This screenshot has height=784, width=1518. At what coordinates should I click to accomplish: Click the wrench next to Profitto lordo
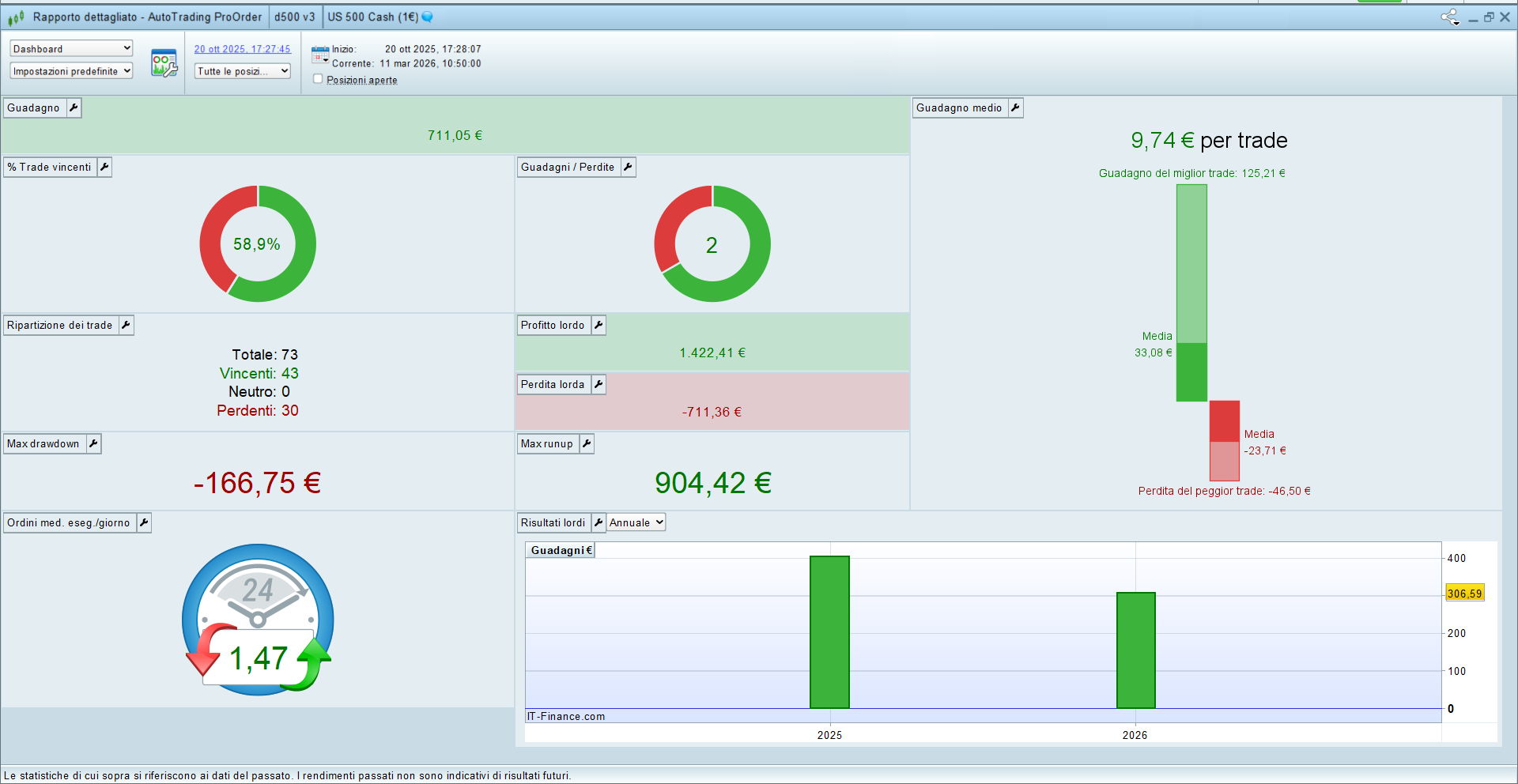599,326
